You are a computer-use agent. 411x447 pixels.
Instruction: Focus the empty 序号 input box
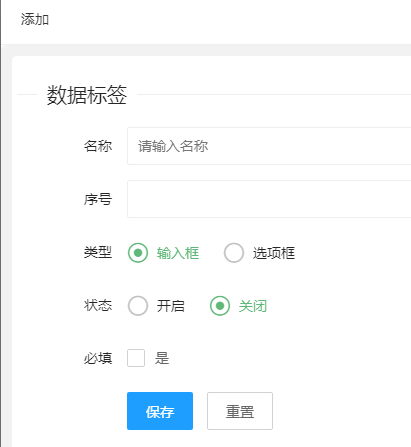(x=269, y=199)
